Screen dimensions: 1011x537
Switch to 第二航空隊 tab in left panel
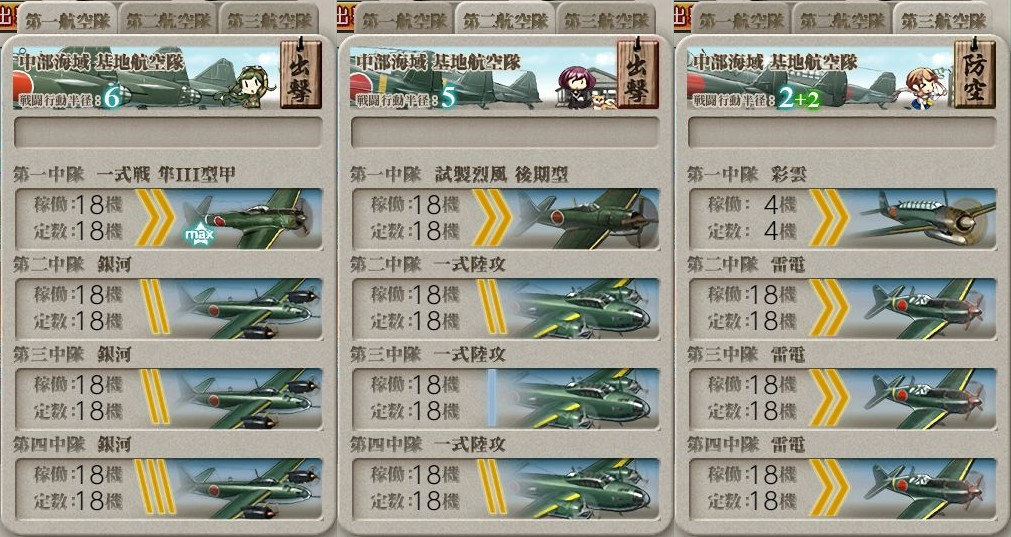tap(168, 20)
